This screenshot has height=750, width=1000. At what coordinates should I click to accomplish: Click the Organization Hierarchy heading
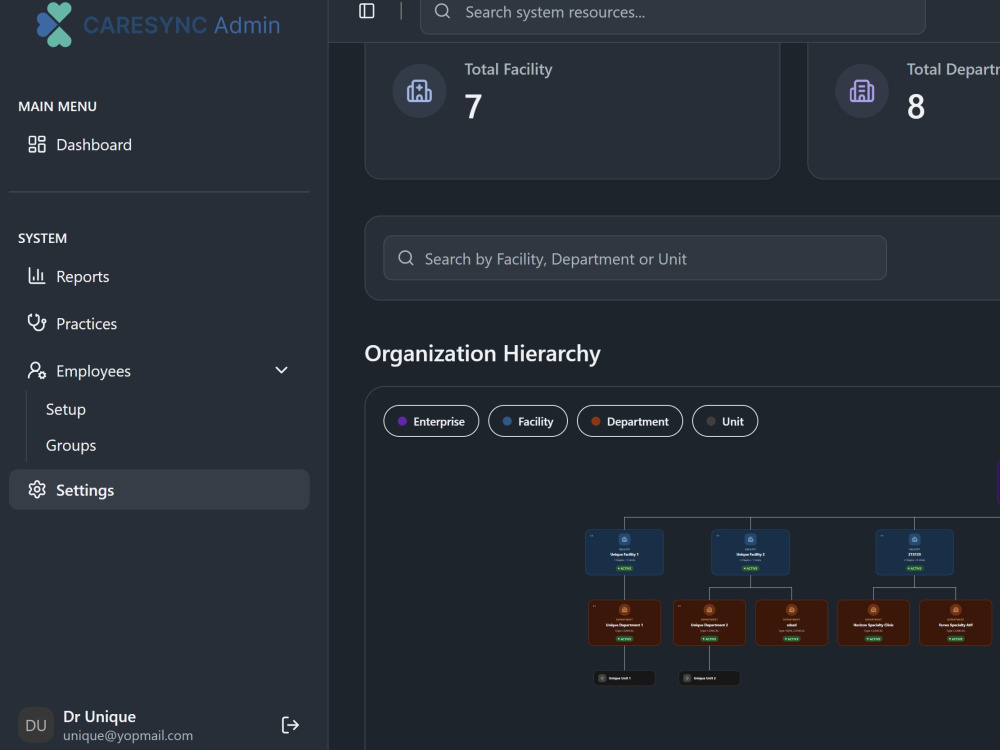[x=482, y=353]
